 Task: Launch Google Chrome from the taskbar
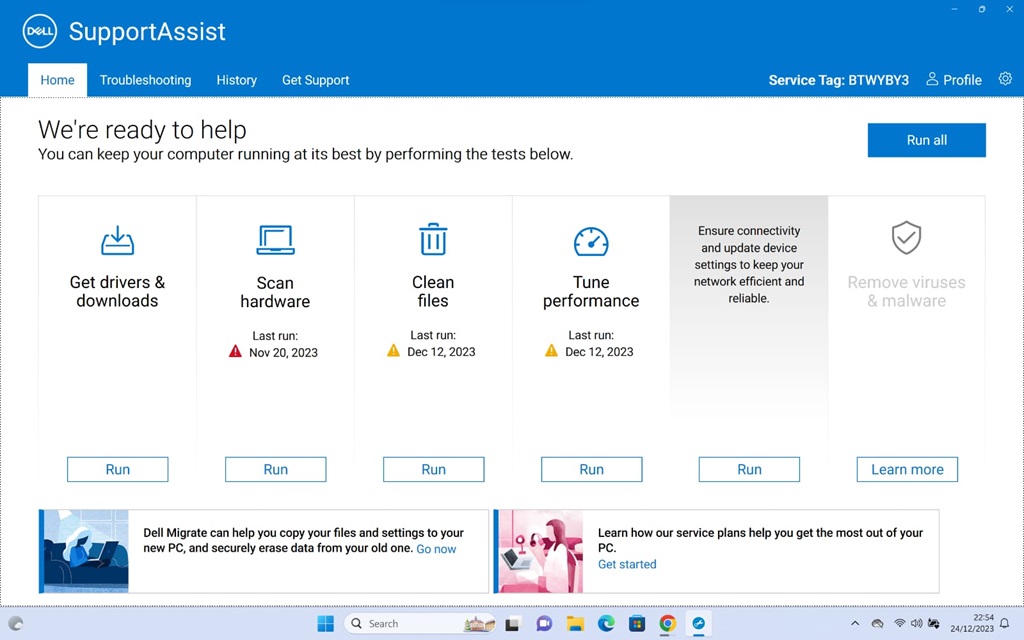667,624
